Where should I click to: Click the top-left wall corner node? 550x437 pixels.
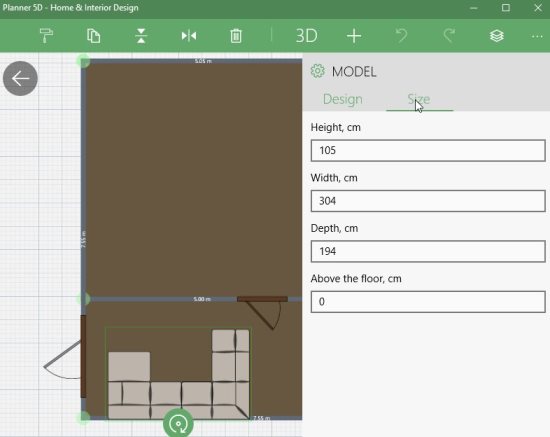[x=83, y=61]
